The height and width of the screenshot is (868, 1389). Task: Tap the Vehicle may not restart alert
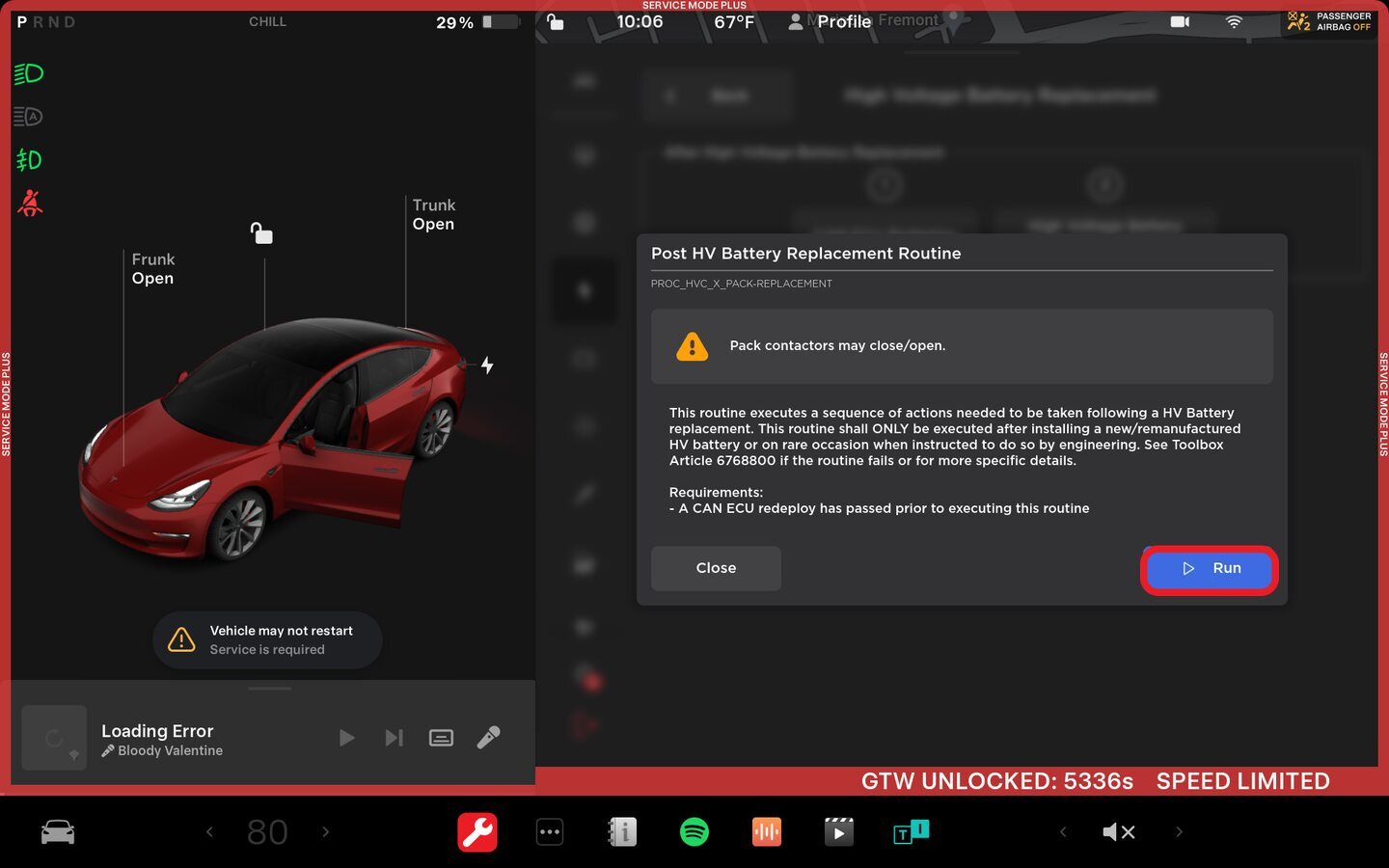267,640
